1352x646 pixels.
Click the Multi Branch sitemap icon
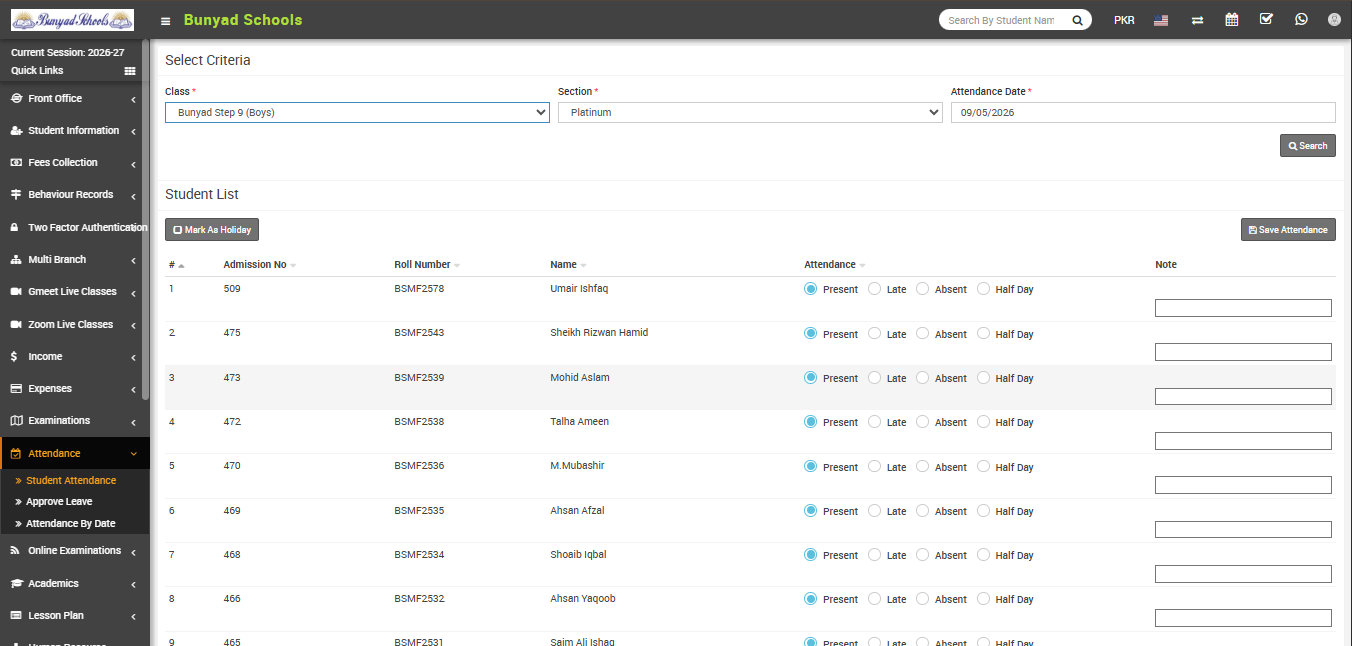[x=16, y=260]
